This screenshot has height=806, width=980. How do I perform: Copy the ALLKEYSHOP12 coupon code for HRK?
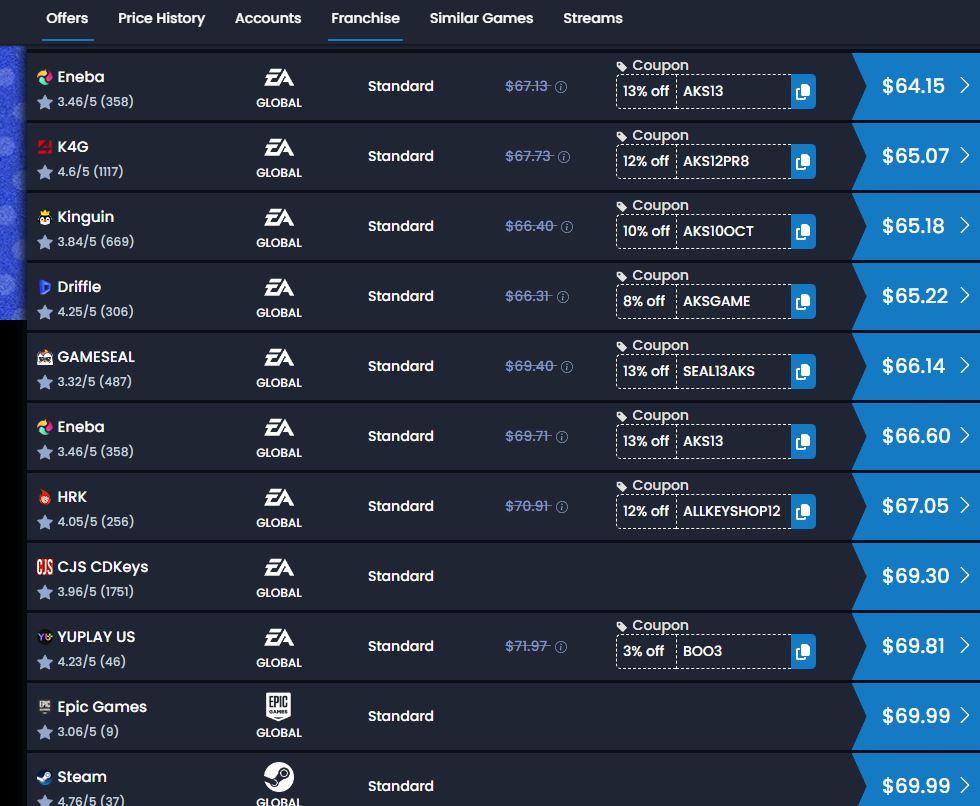(803, 512)
